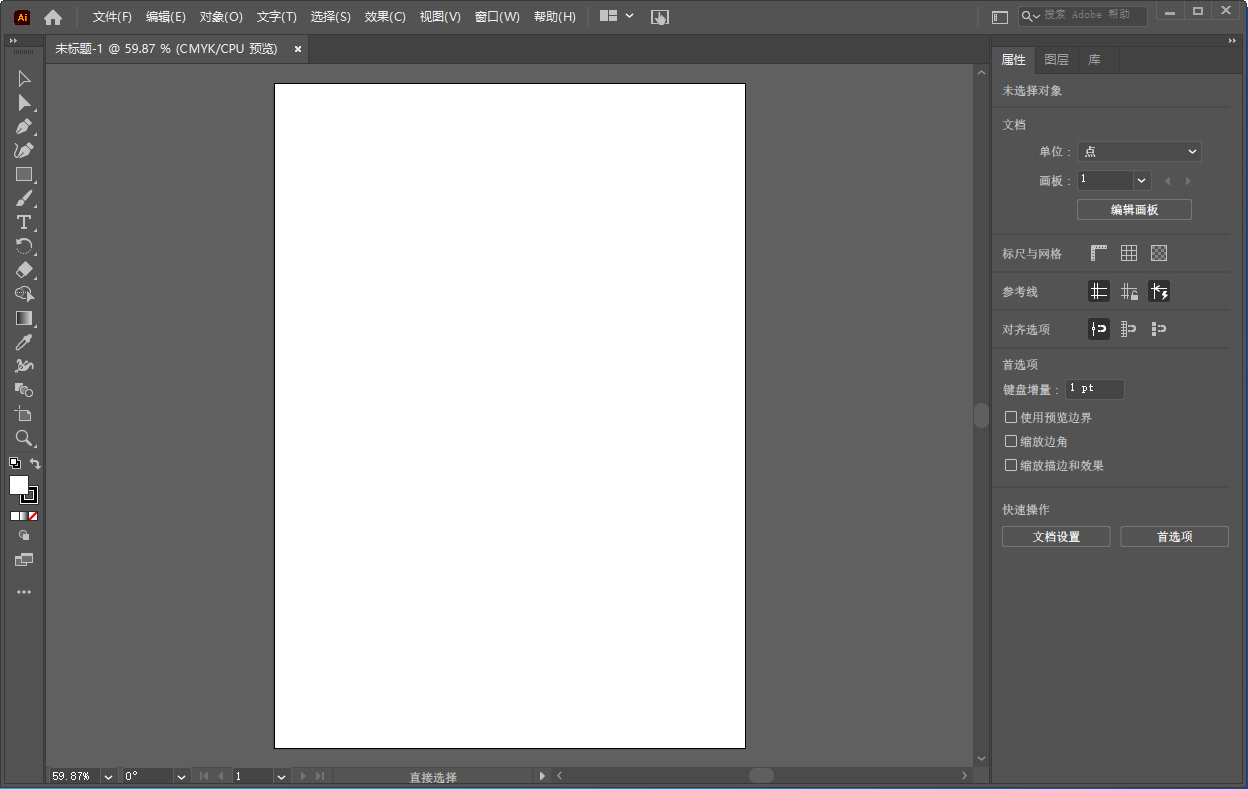Select the Eyedropper tool
Screen dimensions: 1248x789
coord(22,342)
